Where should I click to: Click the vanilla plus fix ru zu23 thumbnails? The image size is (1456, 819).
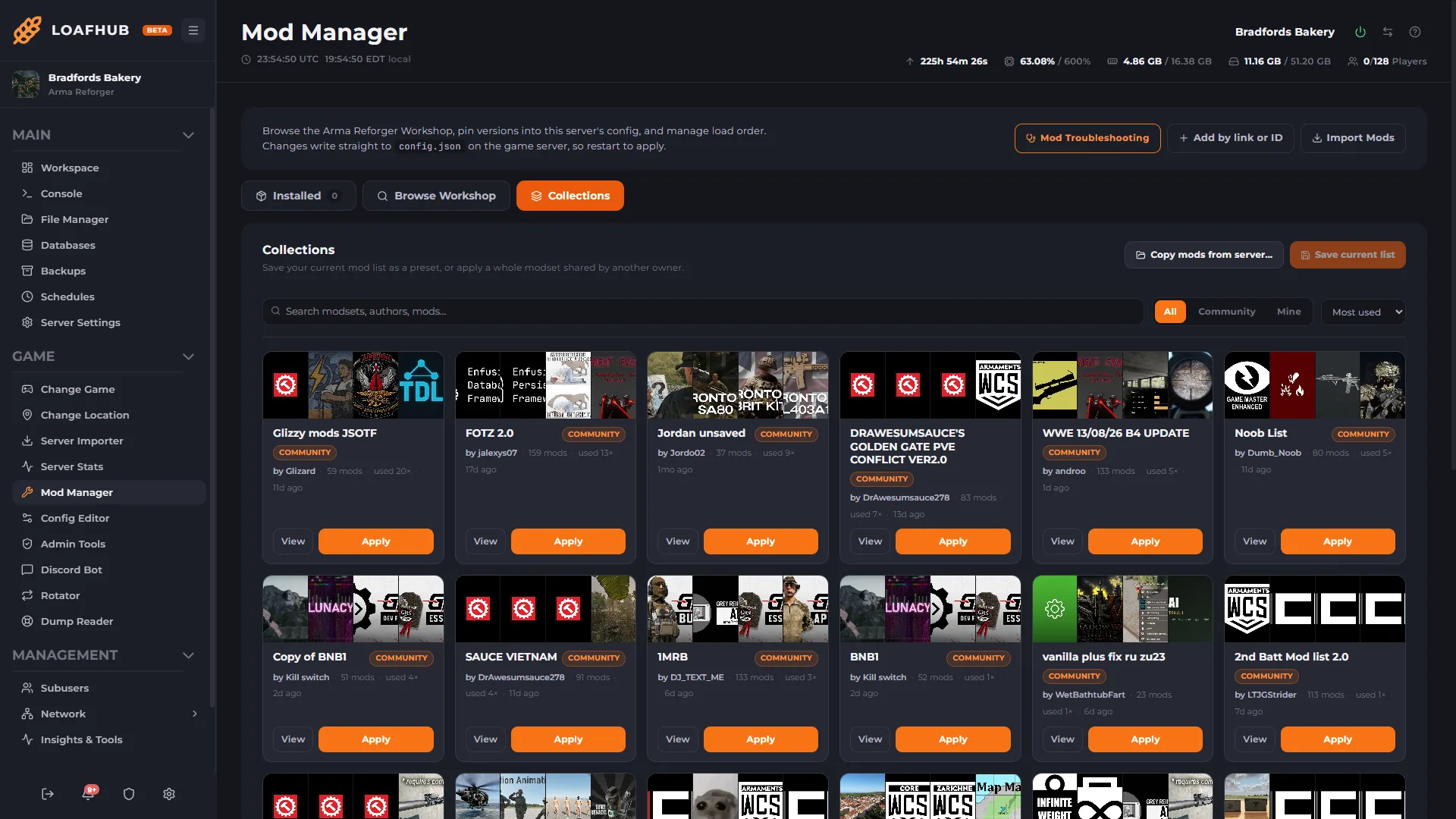click(1122, 609)
